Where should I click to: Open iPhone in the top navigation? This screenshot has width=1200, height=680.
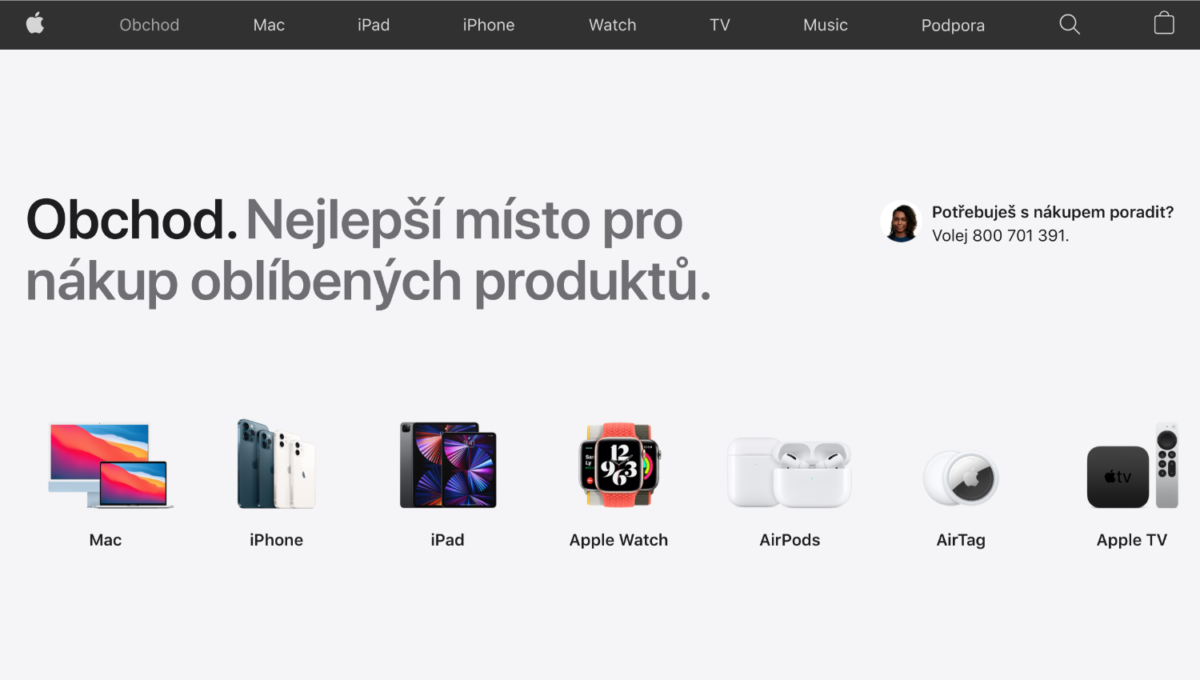click(x=489, y=25)
